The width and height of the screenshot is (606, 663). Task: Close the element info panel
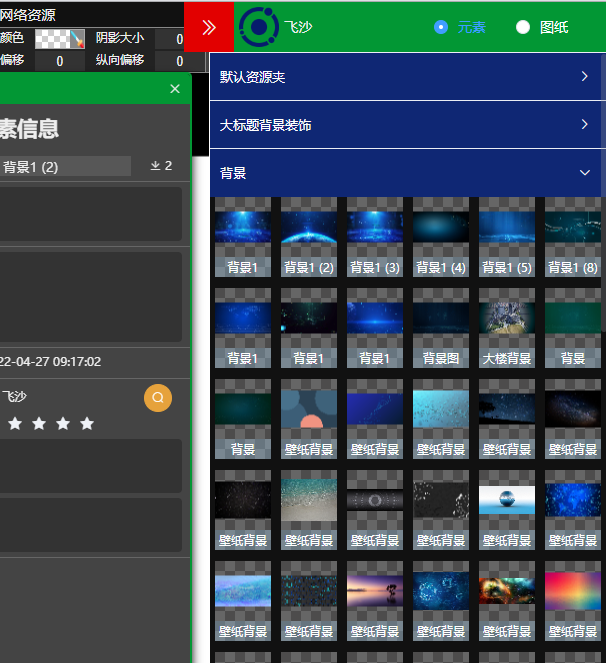pos(175,89)
